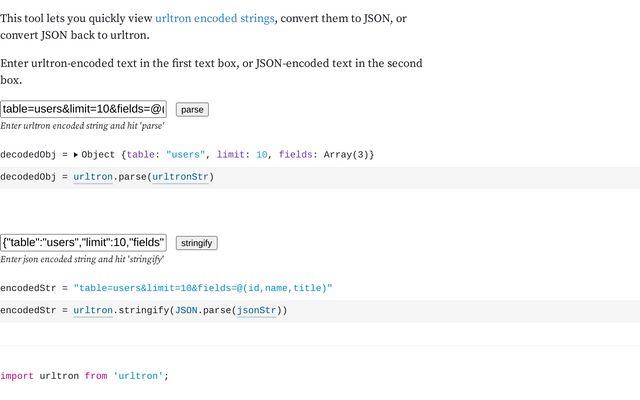This screenshot has width=640, height=400.
Task: Click the underlined JSON reference in code
Action: tap(186, 310)
